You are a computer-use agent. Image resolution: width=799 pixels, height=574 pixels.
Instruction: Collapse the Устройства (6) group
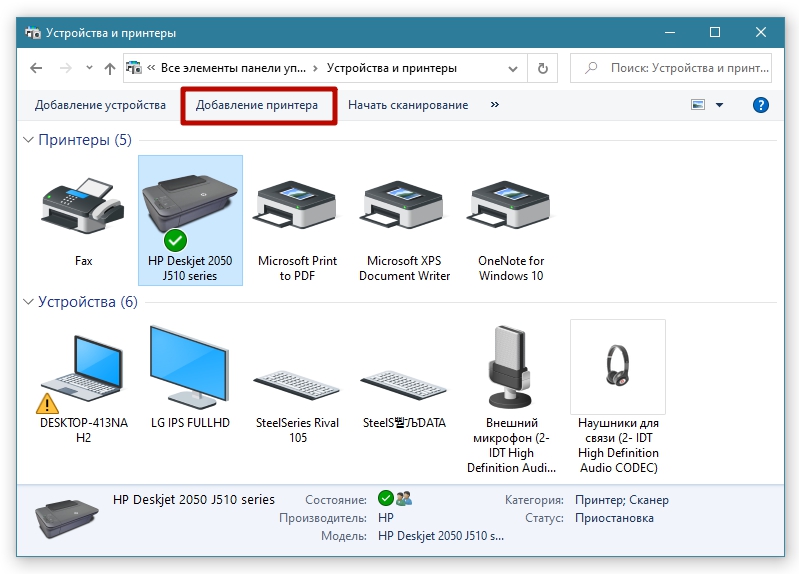pos(28,302)
